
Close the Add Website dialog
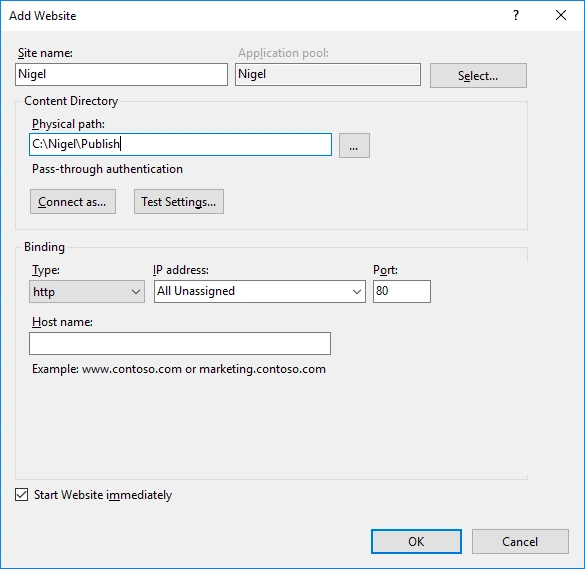click(561, 15)
